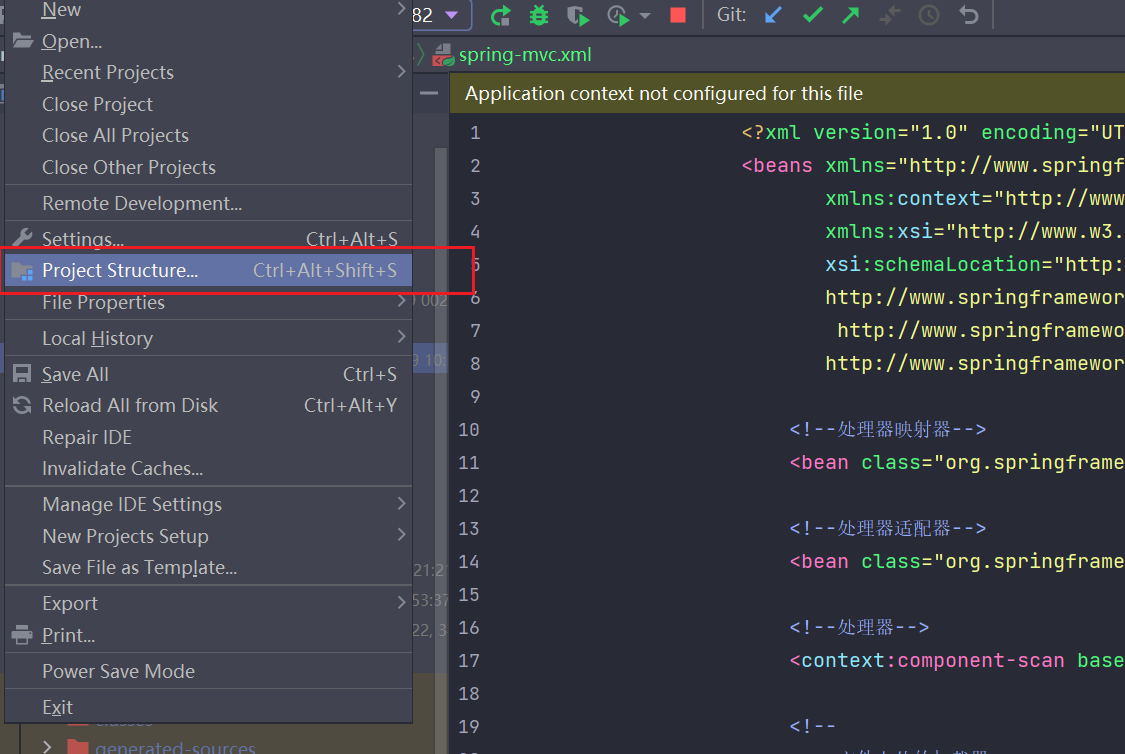The image size is (1125, 754).
Task: Expand Export submenu arrow
Action: tap(401, 602)
